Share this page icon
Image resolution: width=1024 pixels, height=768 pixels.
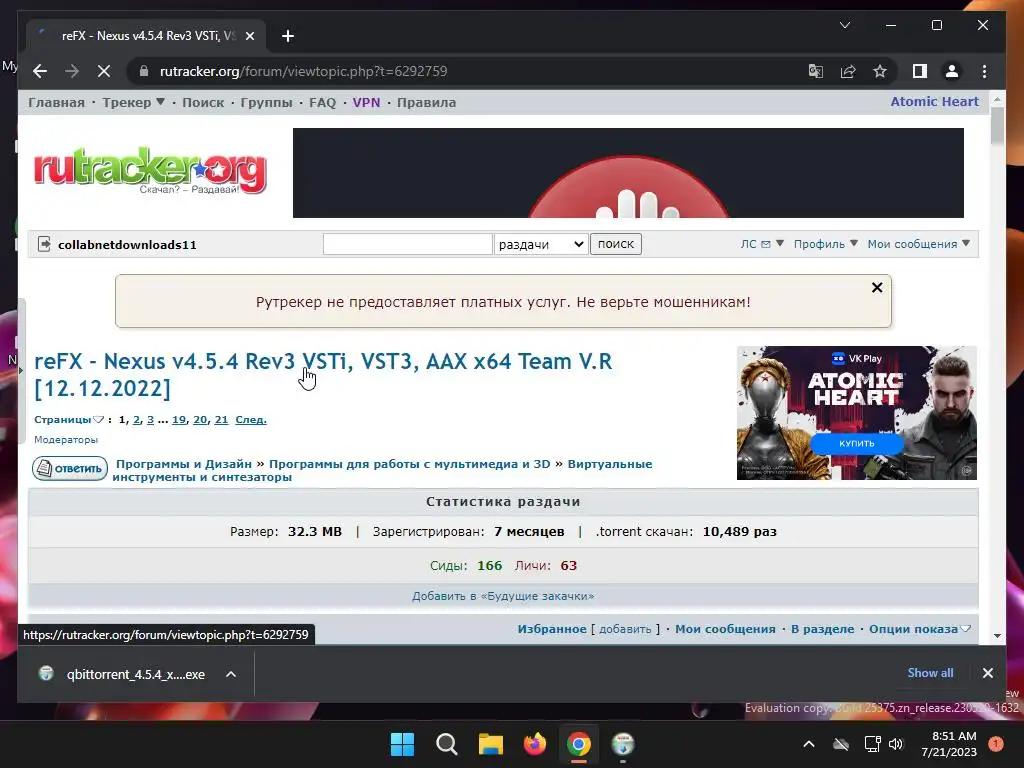pyautogui.click(x=848, y=71)
